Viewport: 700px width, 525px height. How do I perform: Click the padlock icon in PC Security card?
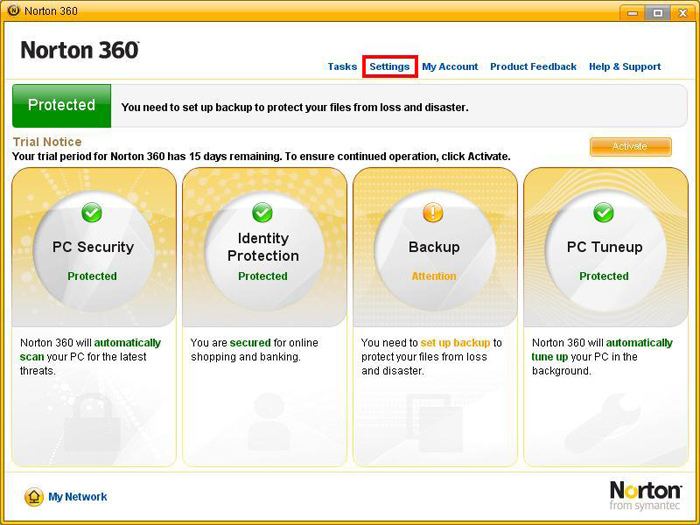point(93,421)
